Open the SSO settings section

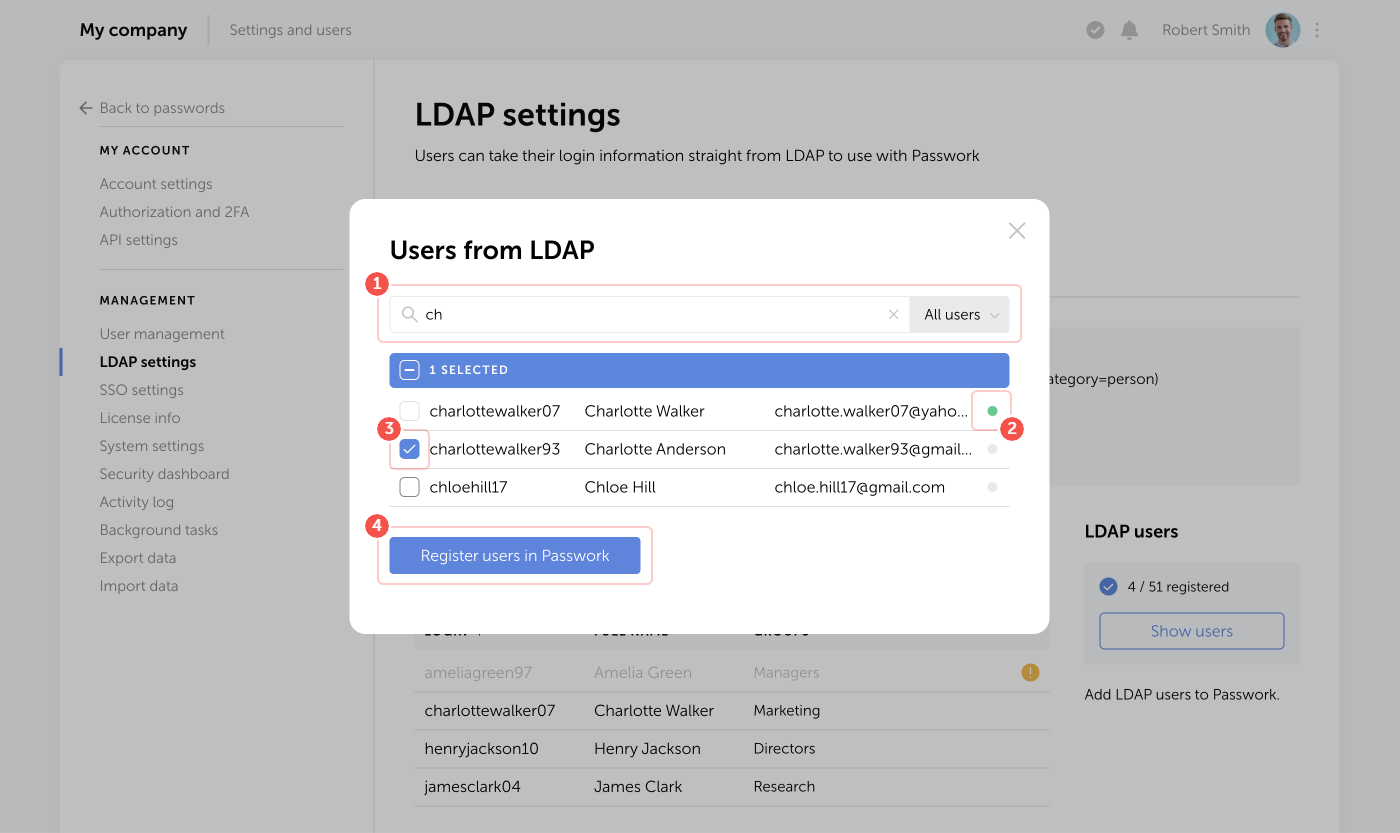click(142, 389)
